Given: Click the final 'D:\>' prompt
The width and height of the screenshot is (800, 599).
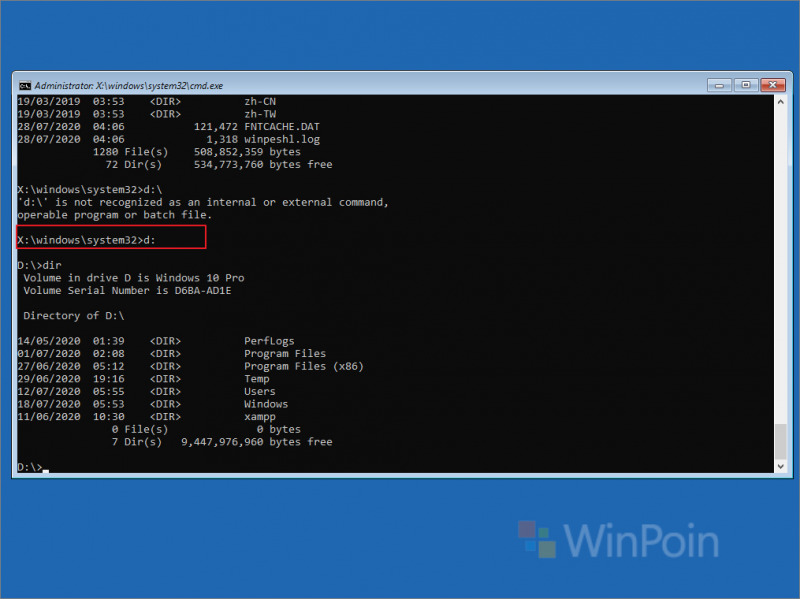Looking at the screenshot, I should [x=30, y=467].
